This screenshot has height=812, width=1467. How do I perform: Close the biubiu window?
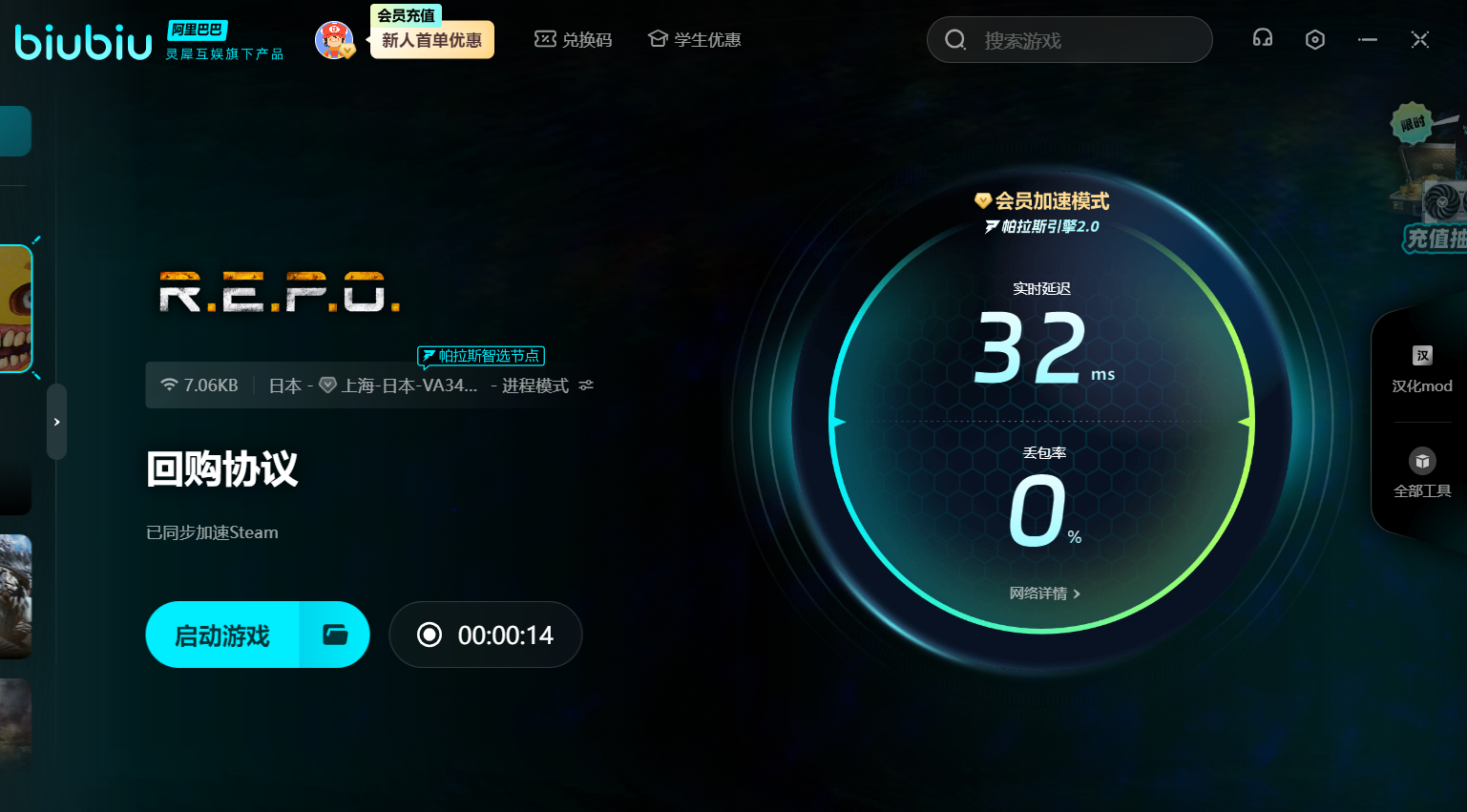[1420, 39]
